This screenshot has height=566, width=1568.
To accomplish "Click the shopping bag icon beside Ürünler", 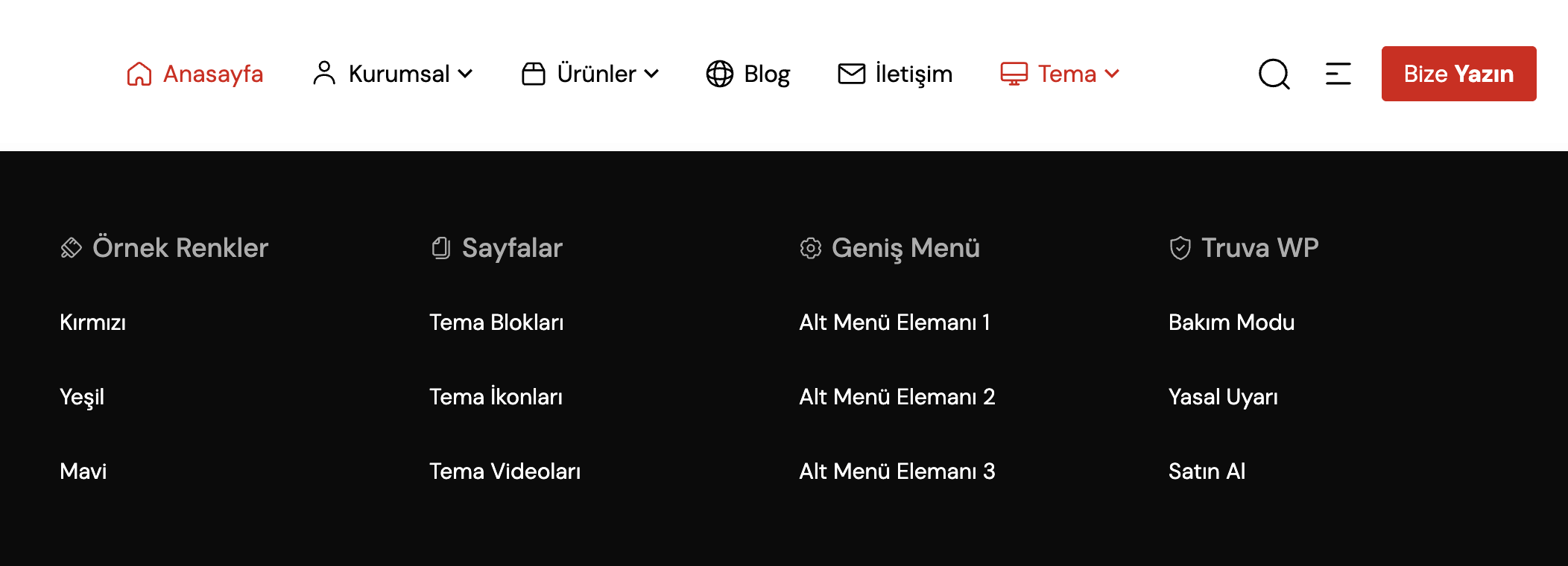I will click(534, 74).
